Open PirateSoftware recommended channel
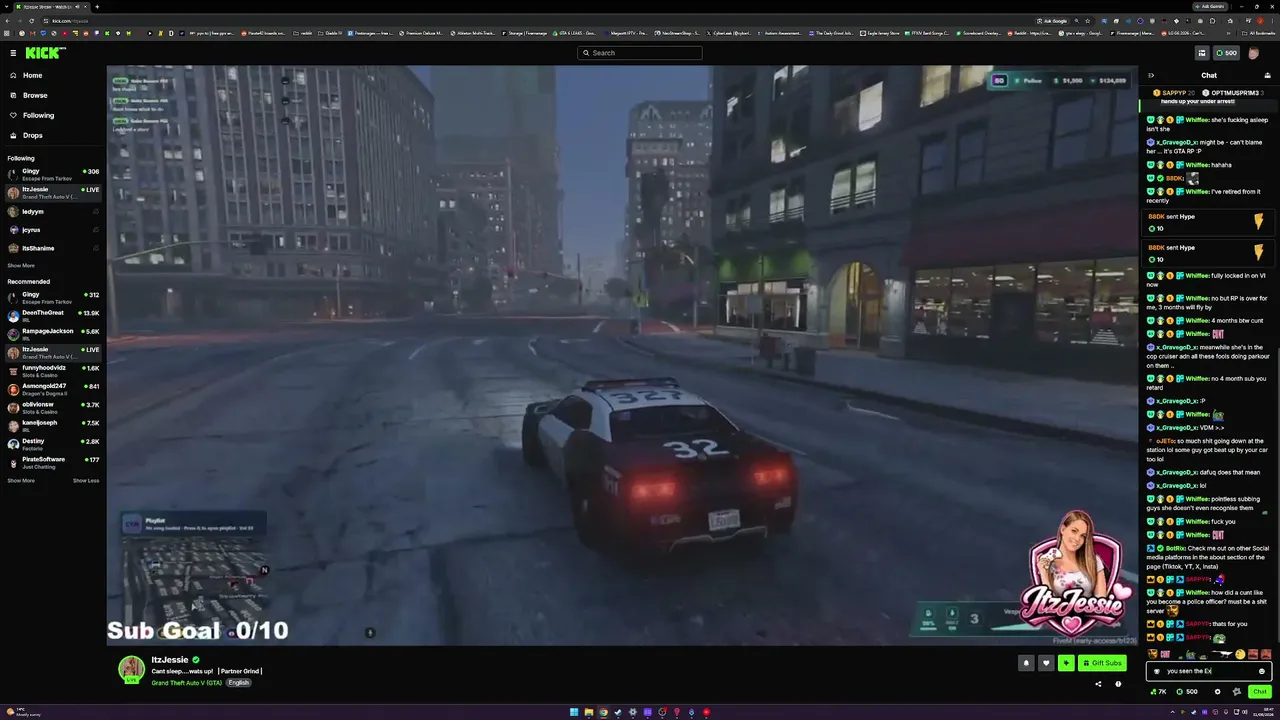 coord(52,462)
